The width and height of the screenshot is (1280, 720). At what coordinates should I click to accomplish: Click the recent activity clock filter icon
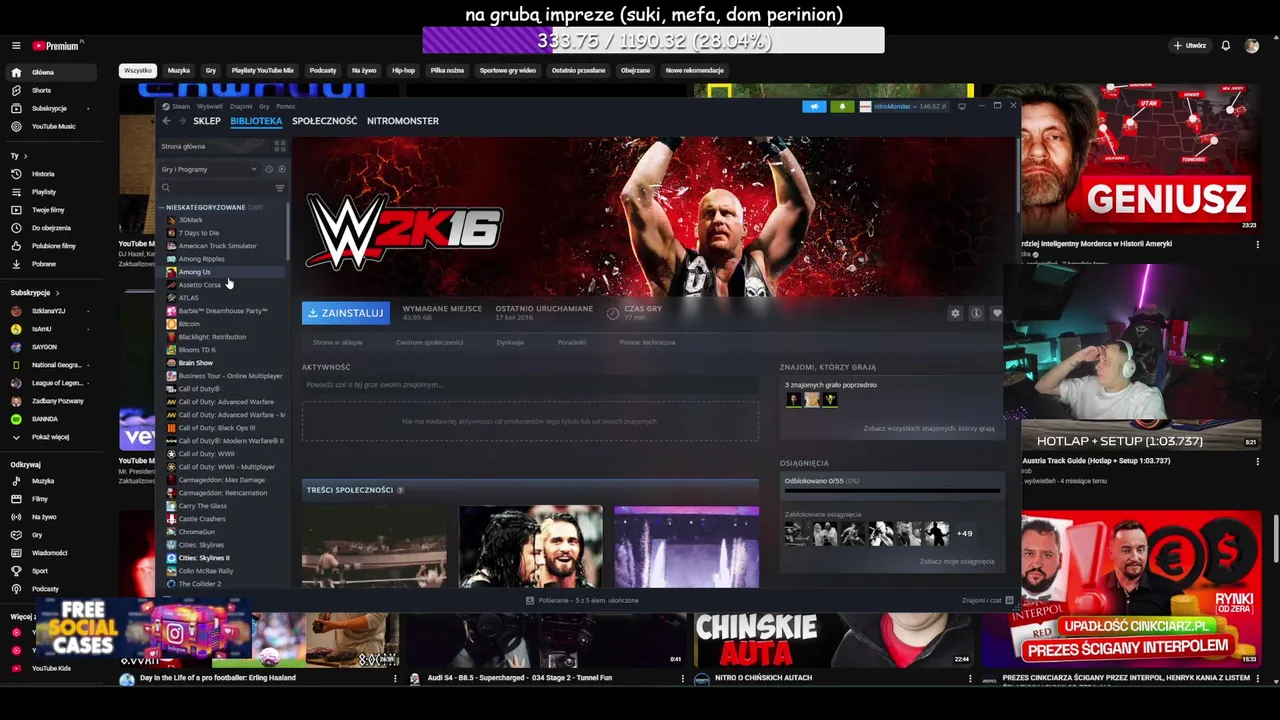[x=269, y=169]
